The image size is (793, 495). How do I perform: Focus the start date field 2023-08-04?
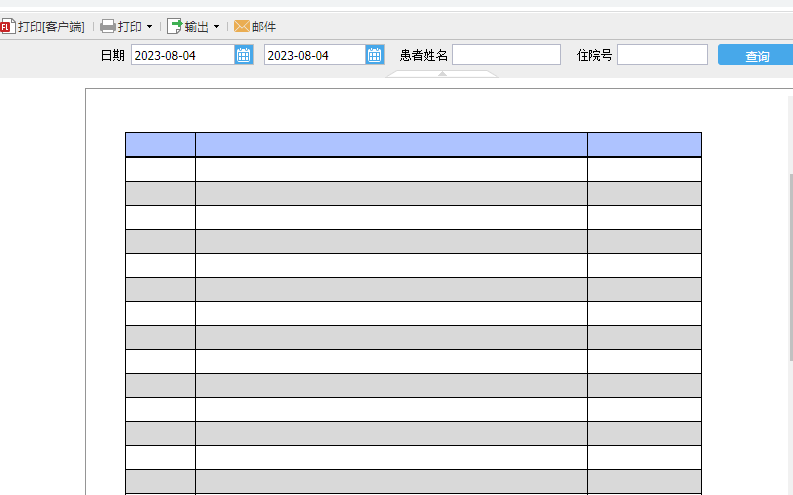point(183,55)
